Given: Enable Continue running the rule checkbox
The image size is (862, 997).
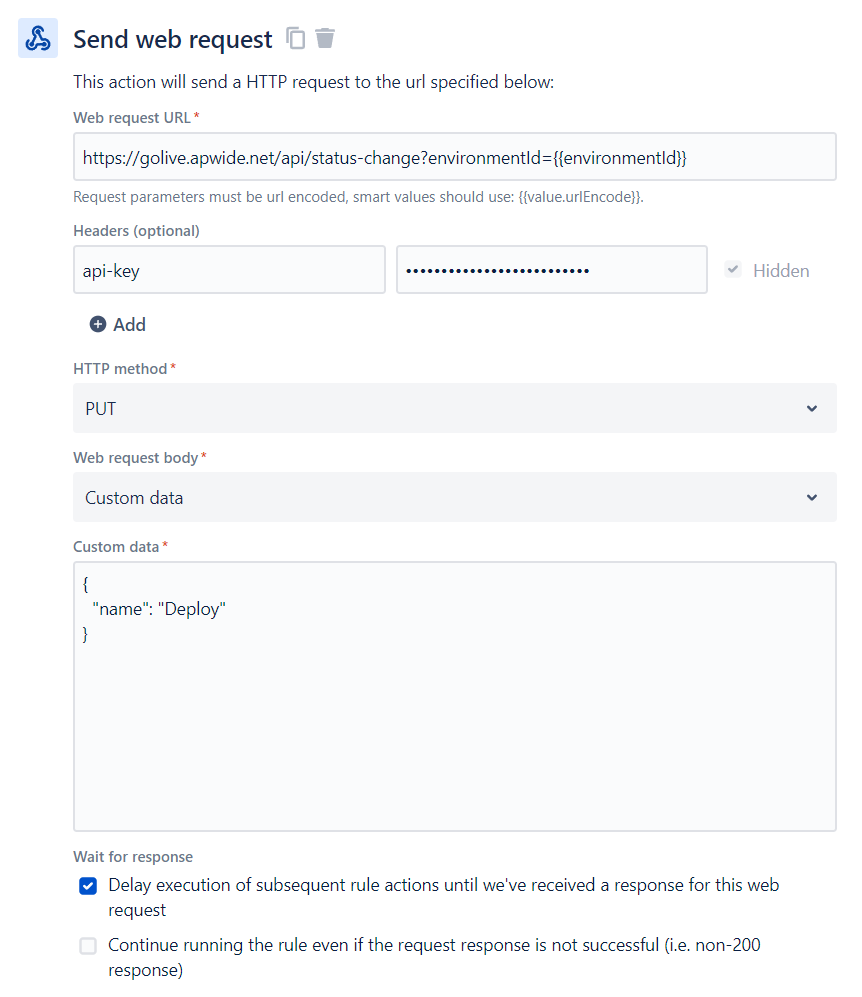Looking at the screenshot, I should tap(88, 945).
